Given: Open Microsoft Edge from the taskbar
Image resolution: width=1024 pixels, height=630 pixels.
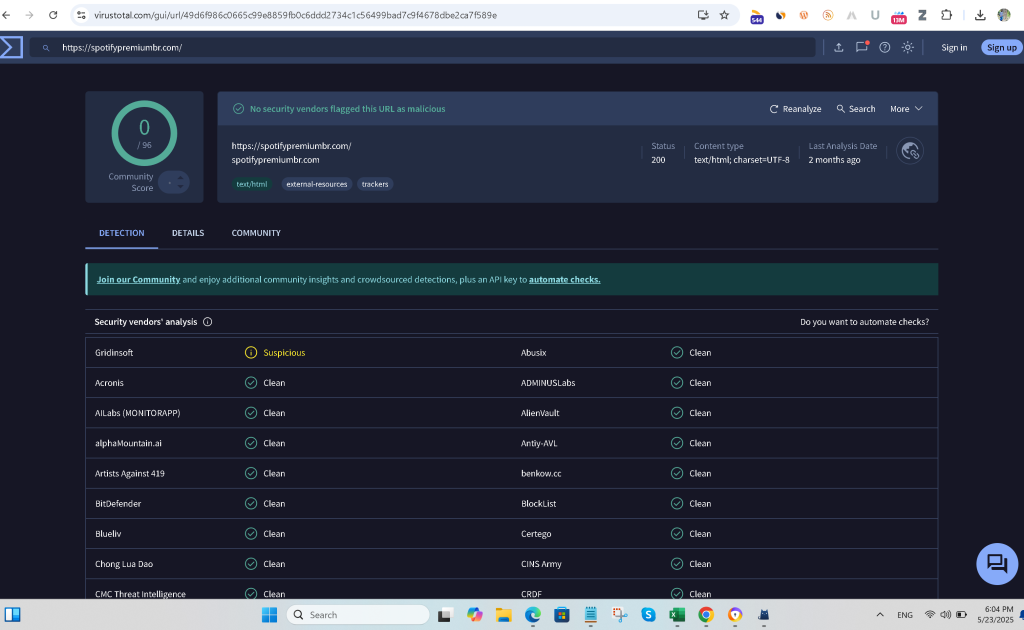Looking at the screenshot, I should [x=532, y=614].
